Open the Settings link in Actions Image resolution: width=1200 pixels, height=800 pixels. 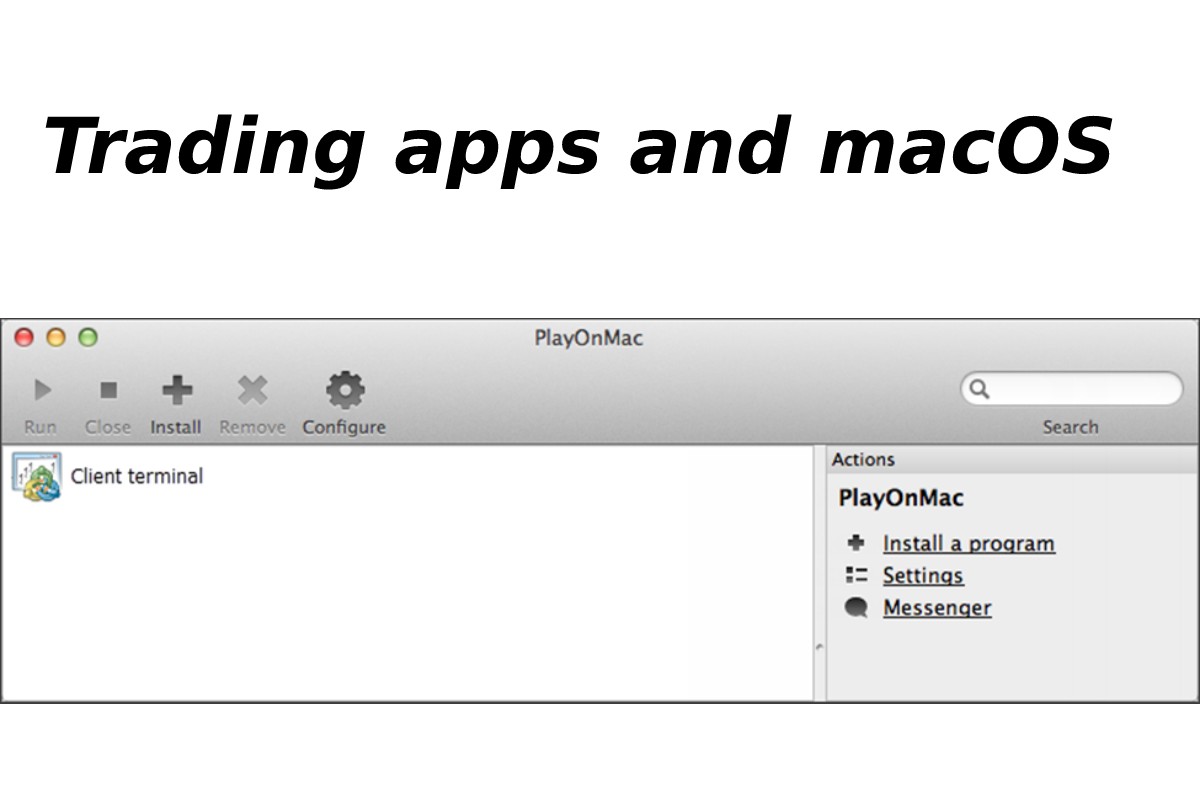(922, 575)
